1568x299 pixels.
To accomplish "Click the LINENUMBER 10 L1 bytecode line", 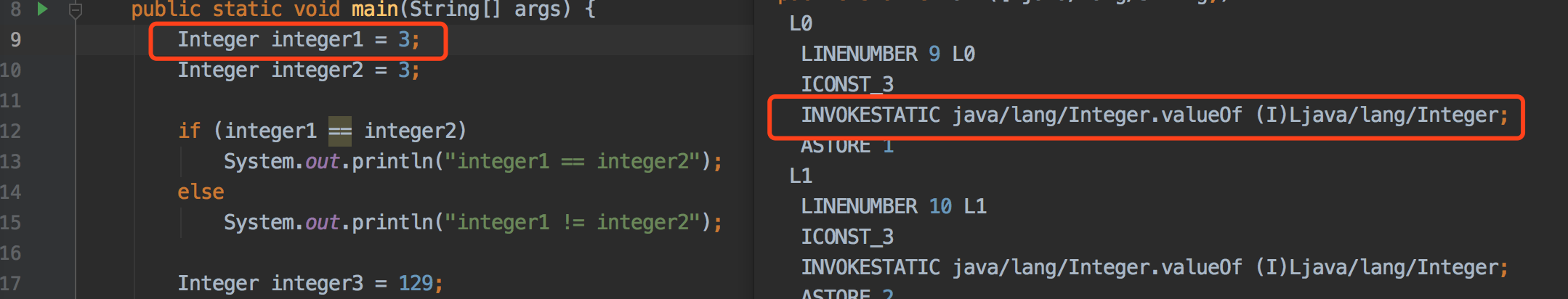I will 893,207.
